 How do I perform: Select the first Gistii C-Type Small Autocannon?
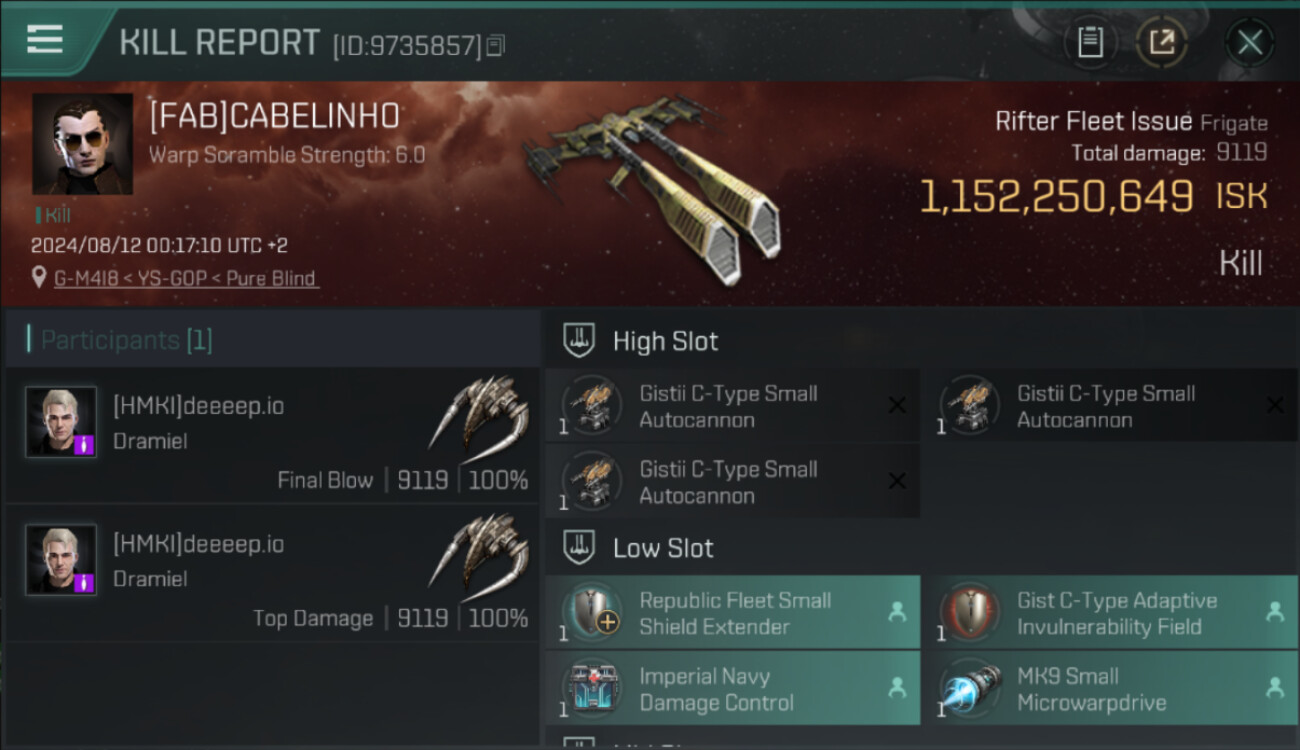(732, 406)
